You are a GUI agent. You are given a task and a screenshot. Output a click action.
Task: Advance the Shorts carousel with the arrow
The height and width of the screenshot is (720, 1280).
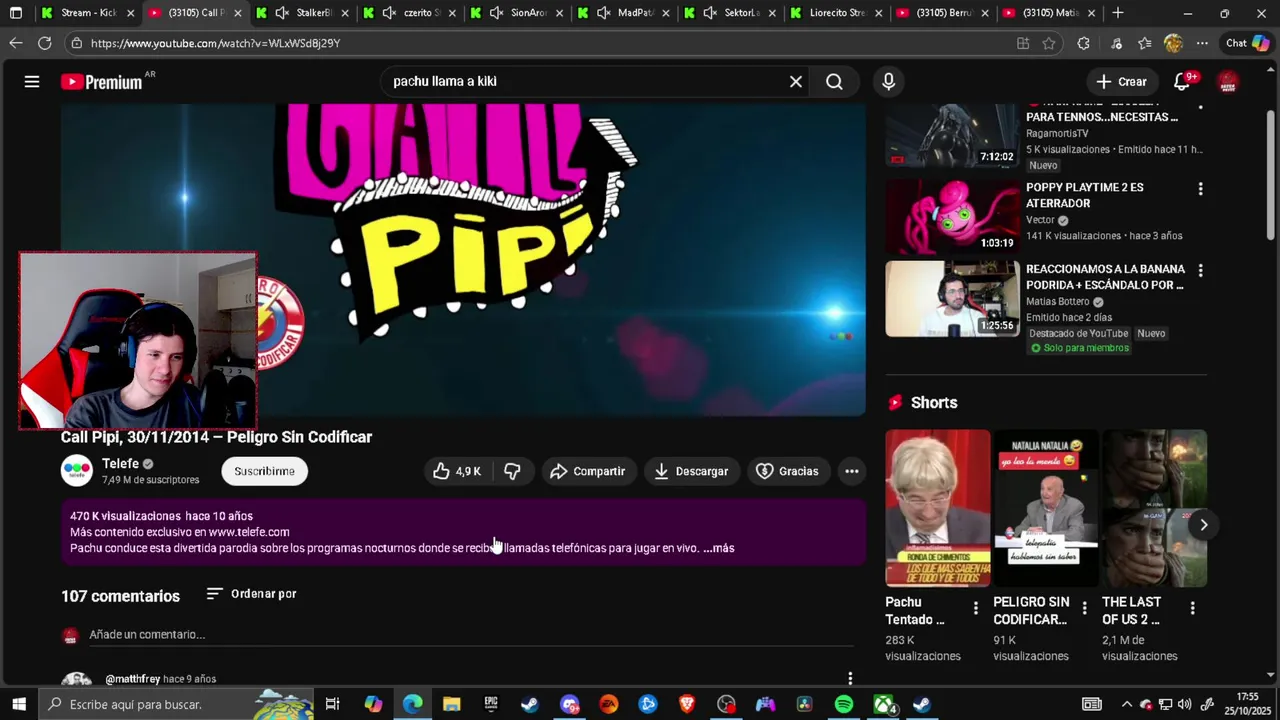1203,525
